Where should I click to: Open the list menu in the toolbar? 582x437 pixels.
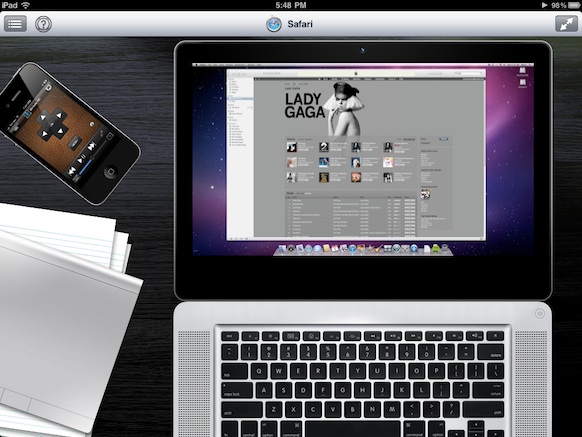click(x=15, y=24)
